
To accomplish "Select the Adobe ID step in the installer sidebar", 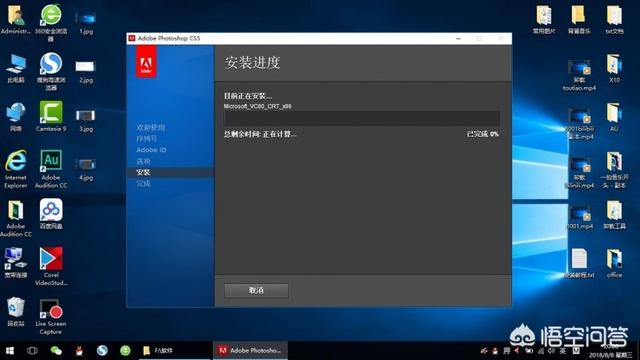I will (151, 150).
